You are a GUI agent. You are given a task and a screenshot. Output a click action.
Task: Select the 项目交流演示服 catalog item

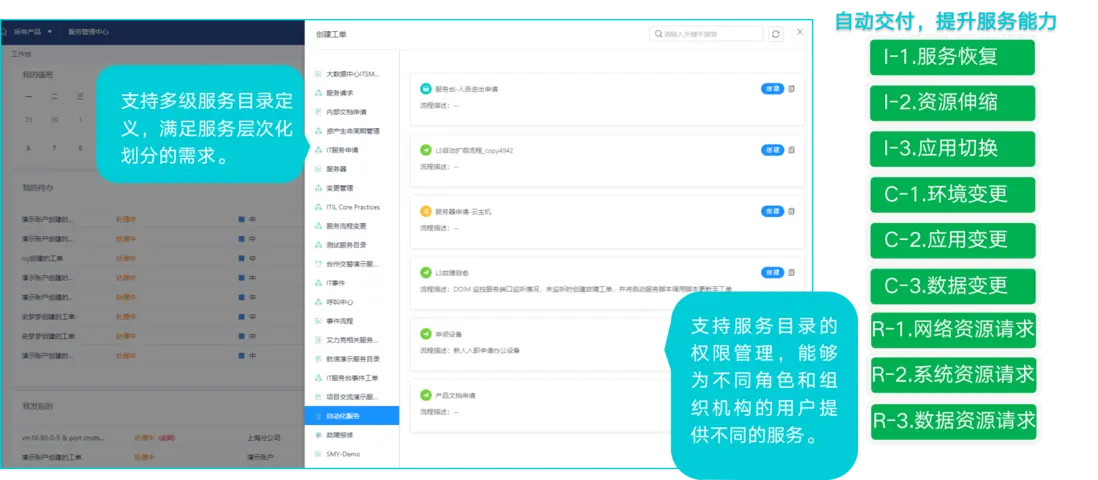352,397
